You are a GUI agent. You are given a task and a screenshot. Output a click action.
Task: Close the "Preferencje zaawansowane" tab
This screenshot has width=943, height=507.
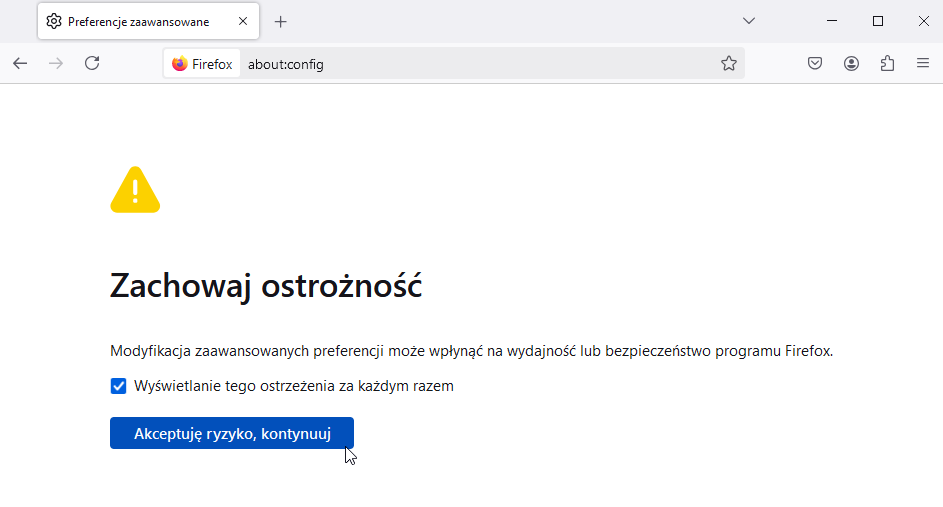(x=243, y=21)
